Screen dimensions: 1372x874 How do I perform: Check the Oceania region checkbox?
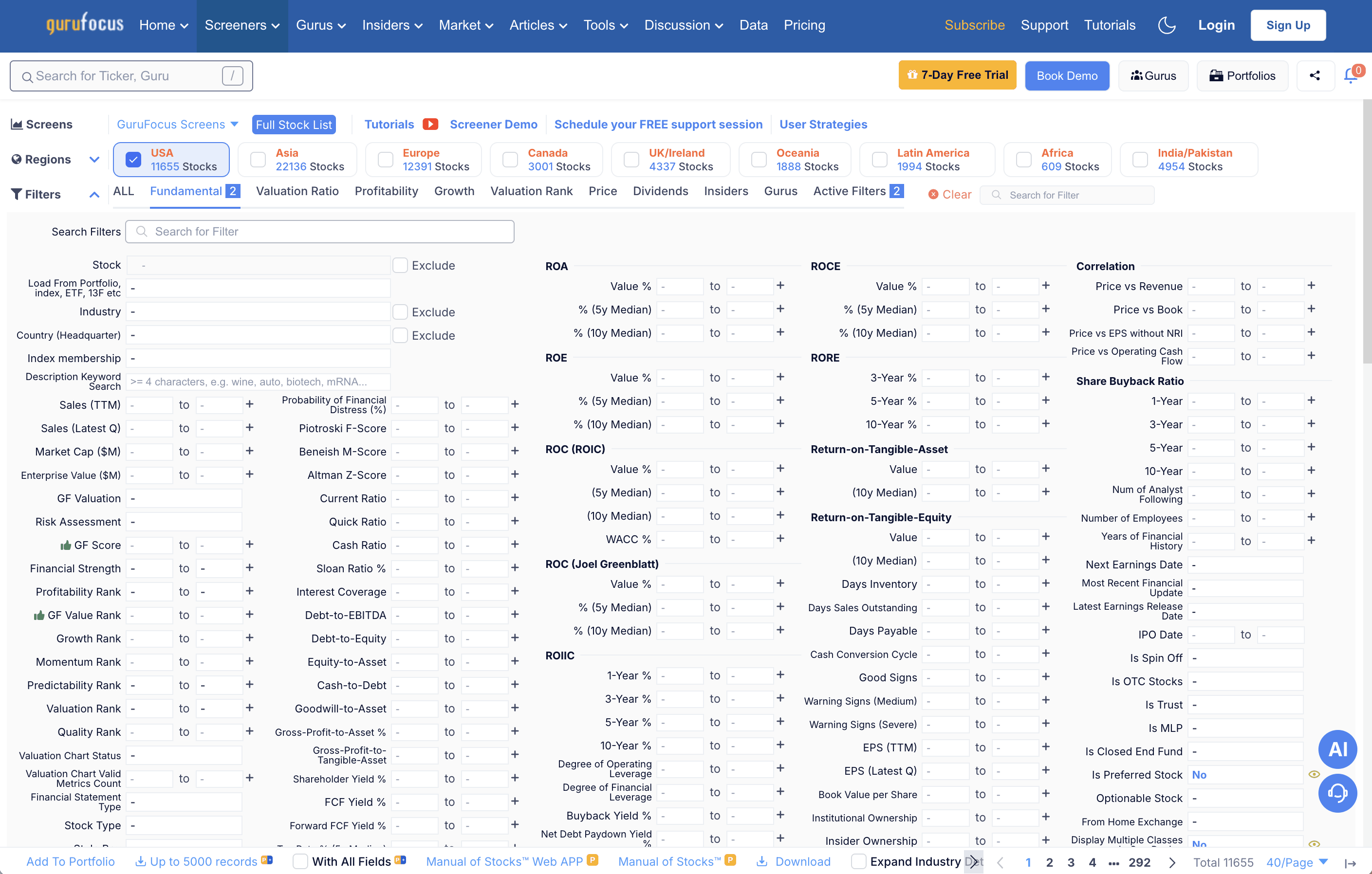click(759, 160)
